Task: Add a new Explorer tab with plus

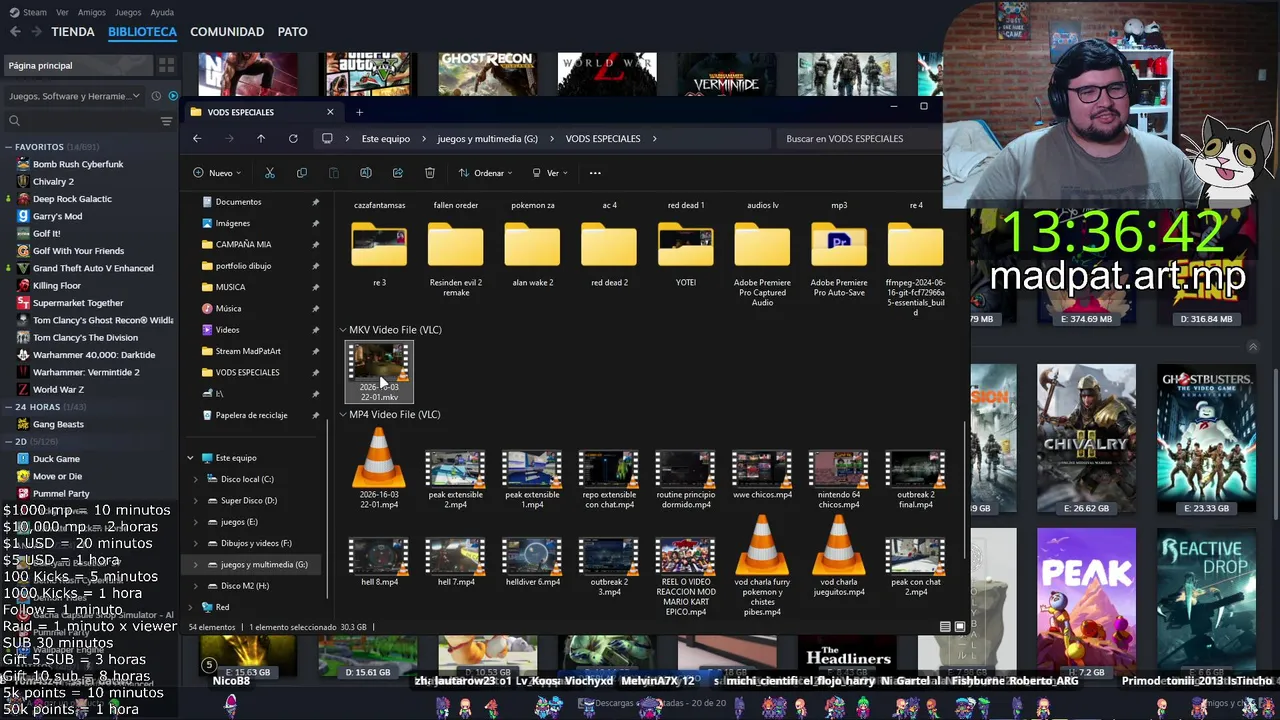Action: point(359,112)
